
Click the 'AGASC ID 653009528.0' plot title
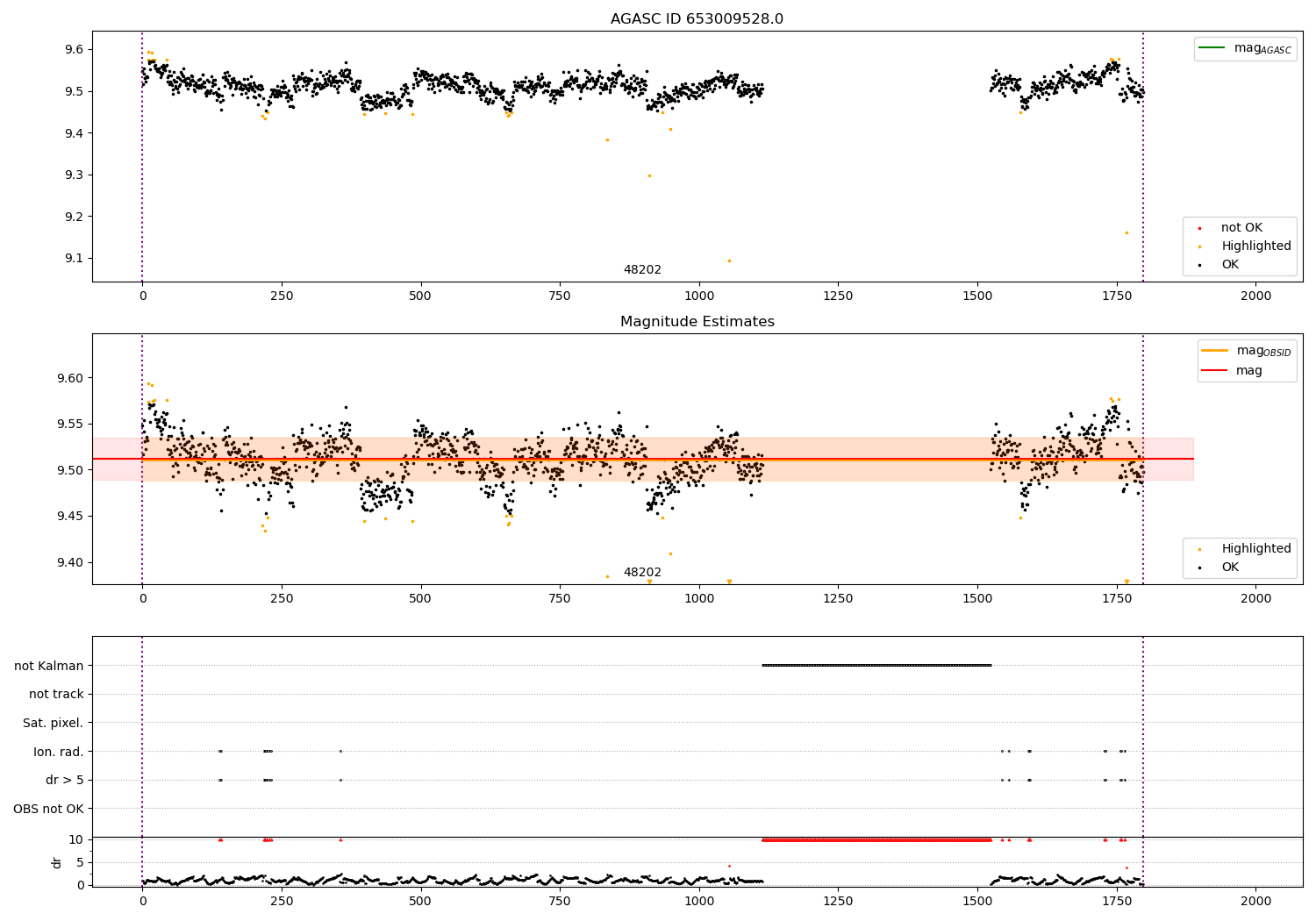[697, 19]
